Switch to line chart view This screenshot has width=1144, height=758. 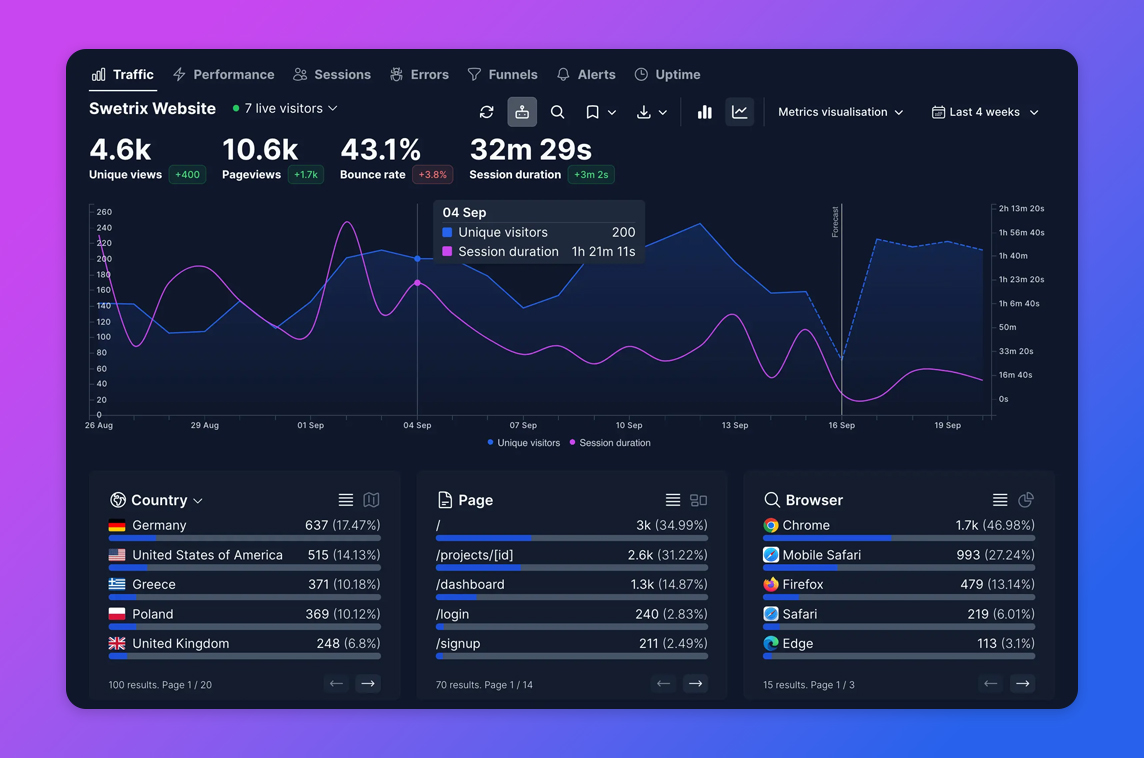point(739,112)
